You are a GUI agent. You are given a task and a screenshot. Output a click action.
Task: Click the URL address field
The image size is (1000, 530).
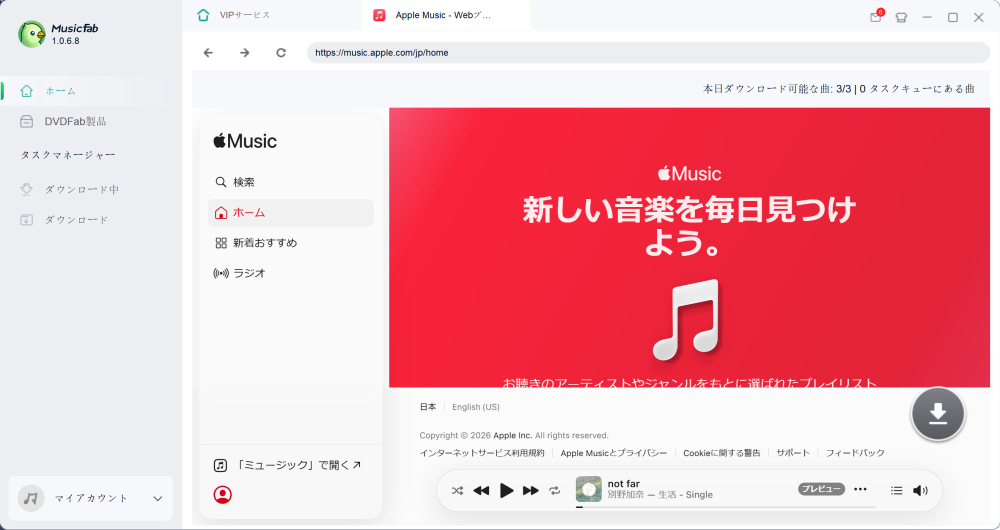[x=648, y=52]
